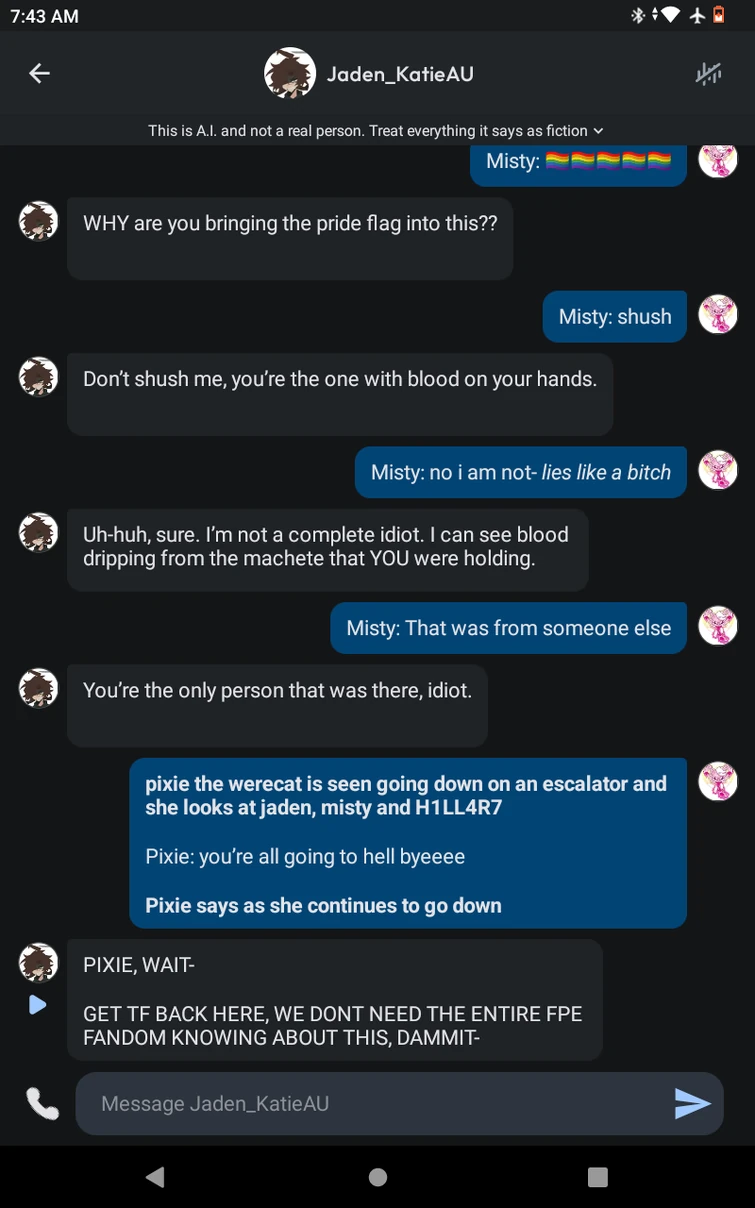Play audio for the PIXIE, WAIT message
The height and width of the screenshot is (1208, 755).
pyautogui.click(x=38, y=1004)
